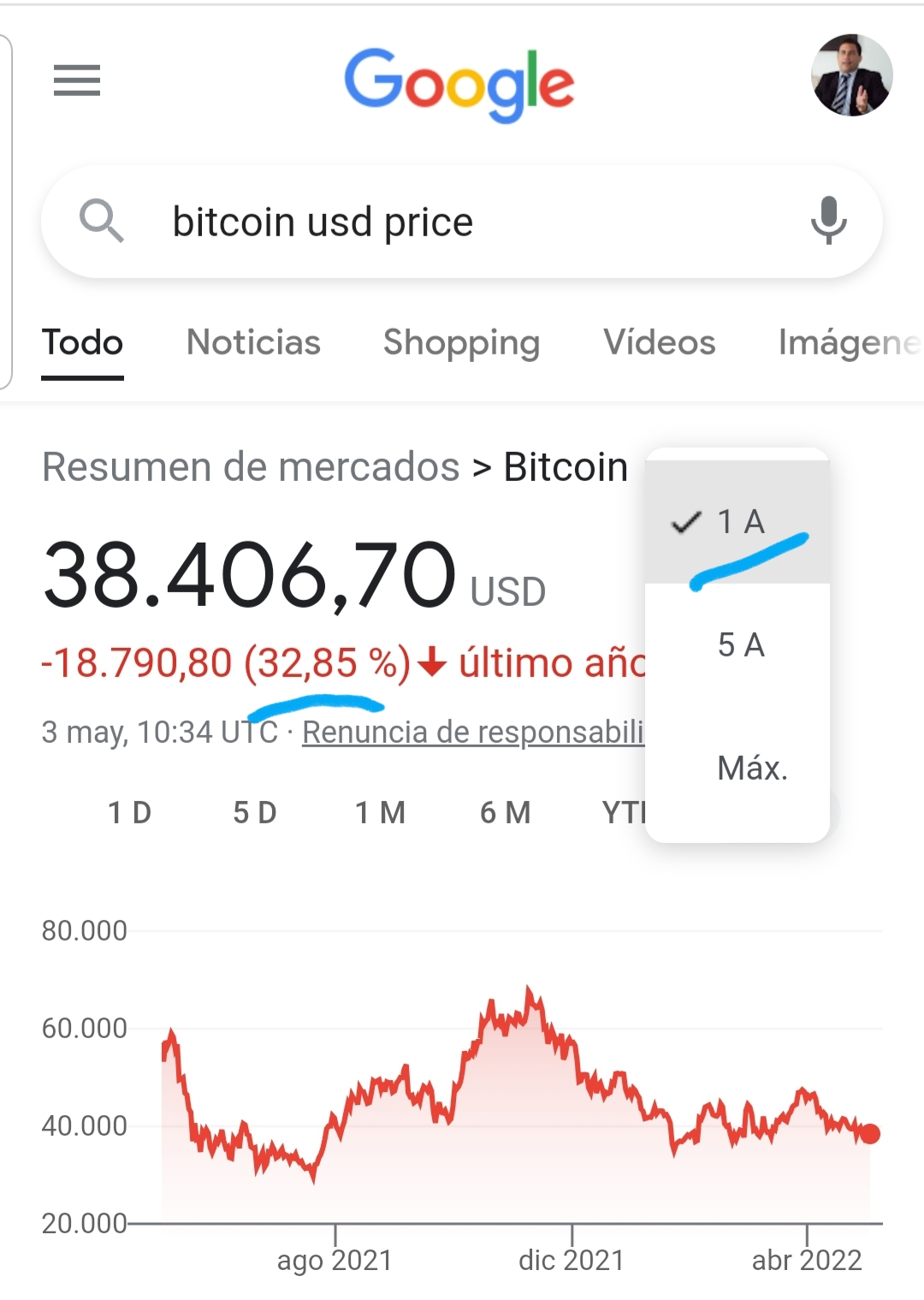This screenshot has height=1300, width=924.
Task: Open the hamburger menu
Action: (77, 80)
